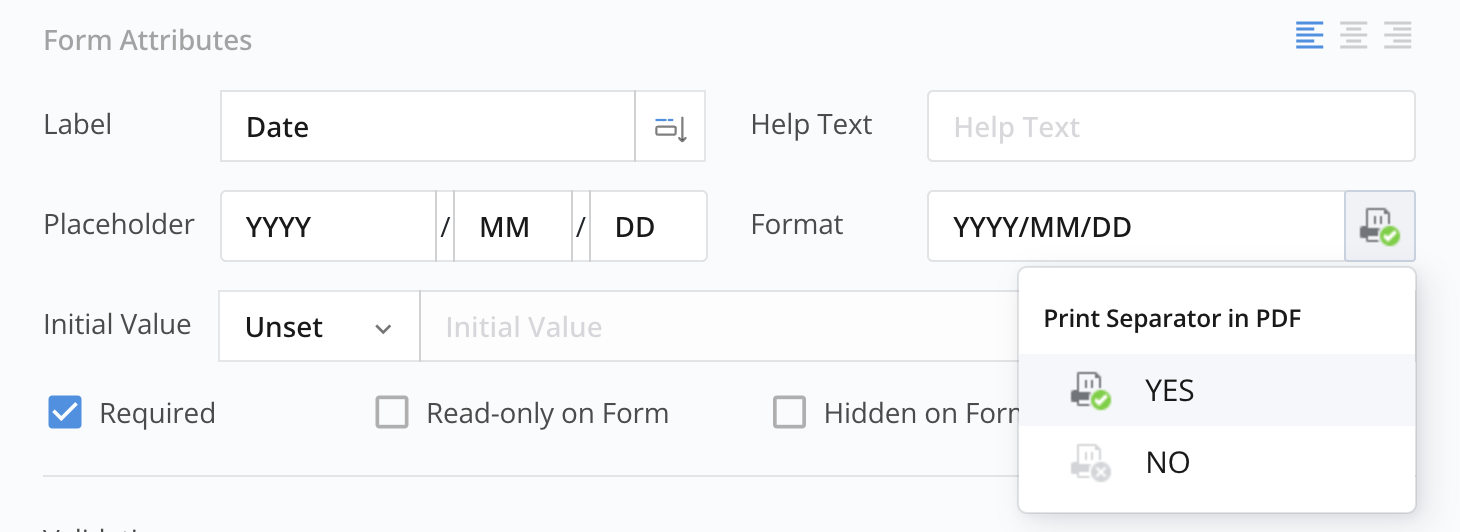Screen dimensions: 1460x532
Task: Select NO in Print Separator menu
Action: click(x=1167, y=462)
